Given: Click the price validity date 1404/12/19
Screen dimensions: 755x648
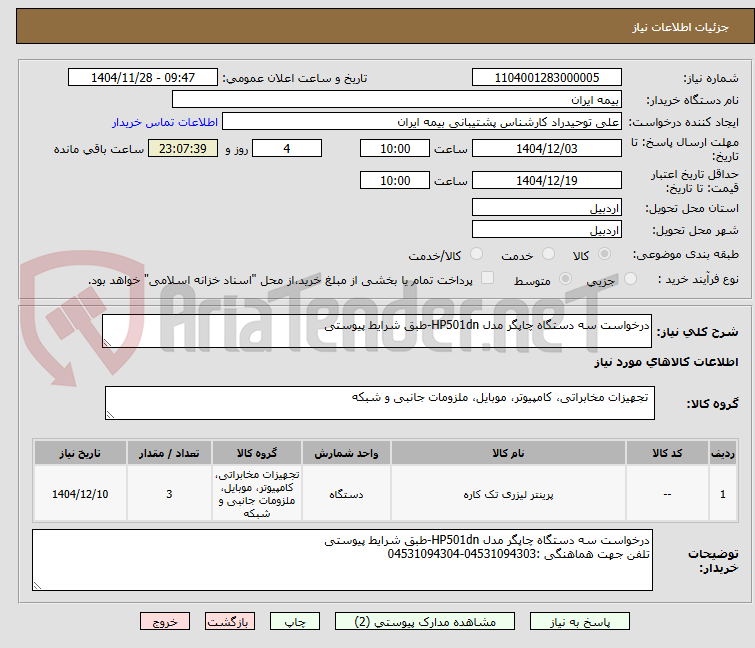Looking at the screenshot, I should [x=547, y=180].
